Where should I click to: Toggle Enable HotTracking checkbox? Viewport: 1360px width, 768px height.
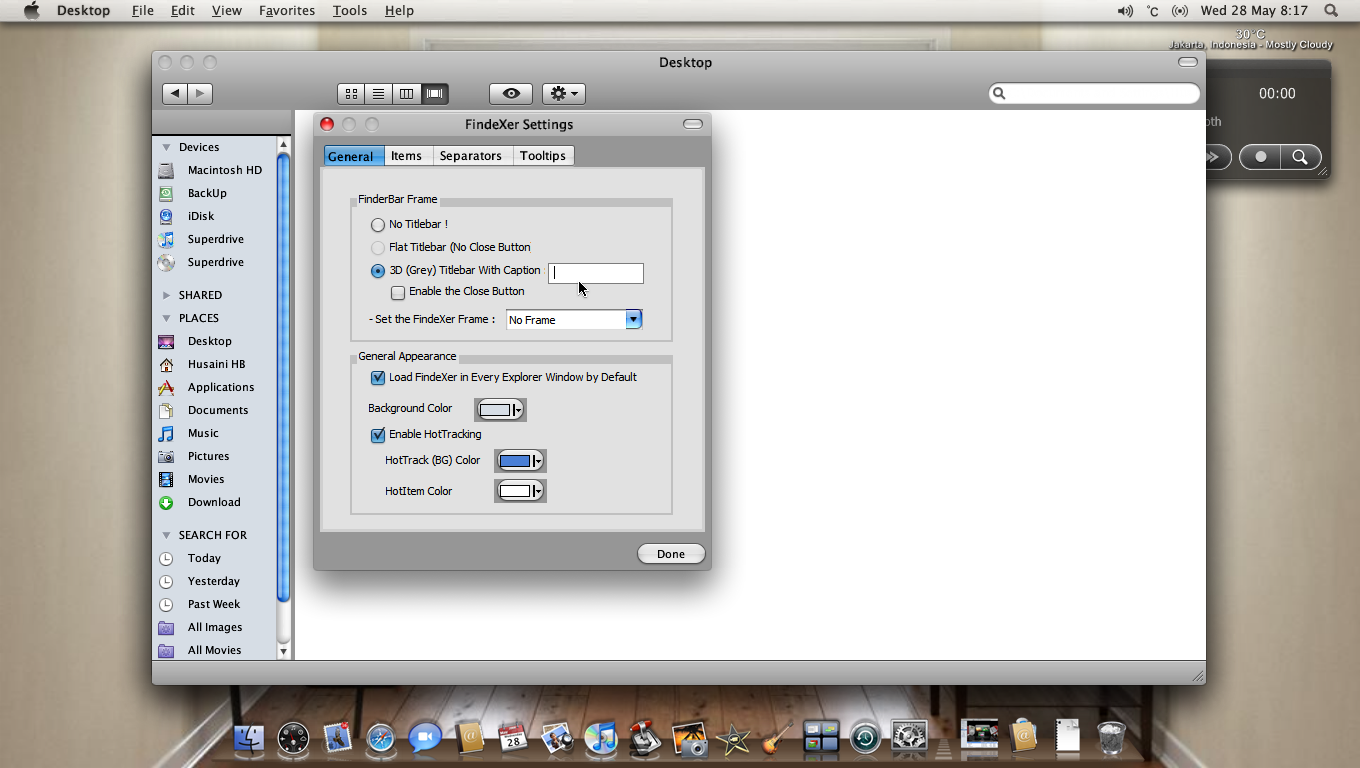(x=378, y=435)
